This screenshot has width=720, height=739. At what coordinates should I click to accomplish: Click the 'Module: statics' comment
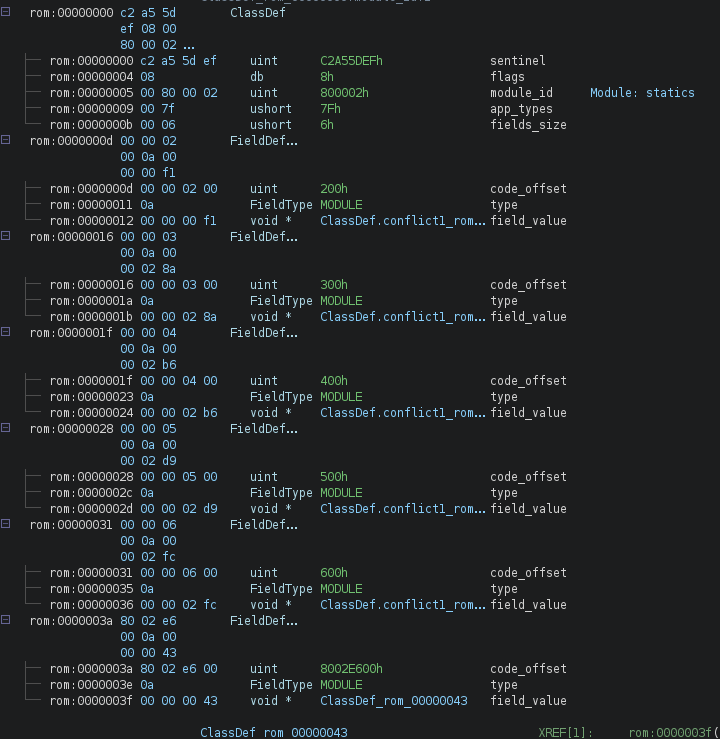642,93
